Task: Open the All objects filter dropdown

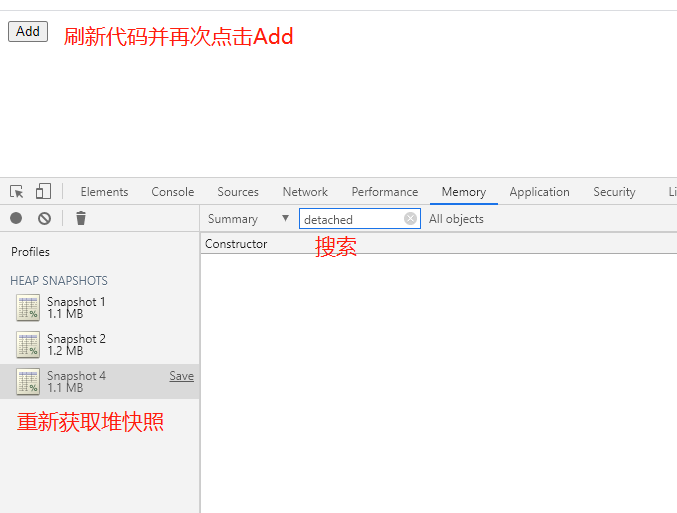Action: 456,219
